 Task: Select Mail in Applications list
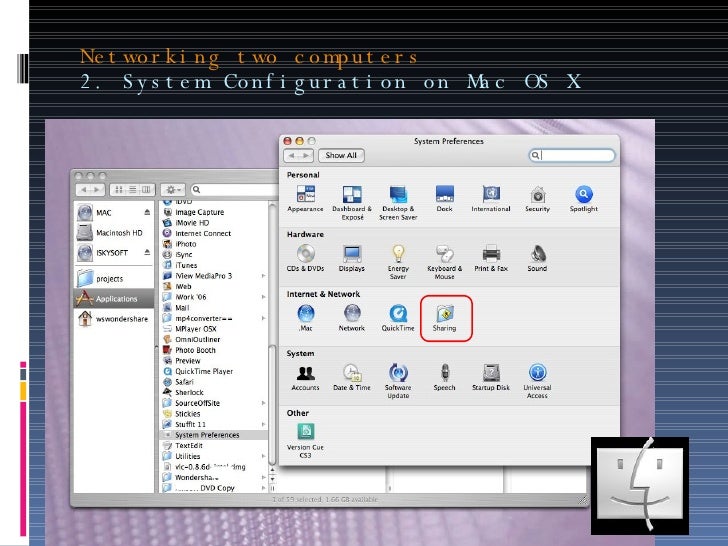click(x=214, y=307)
